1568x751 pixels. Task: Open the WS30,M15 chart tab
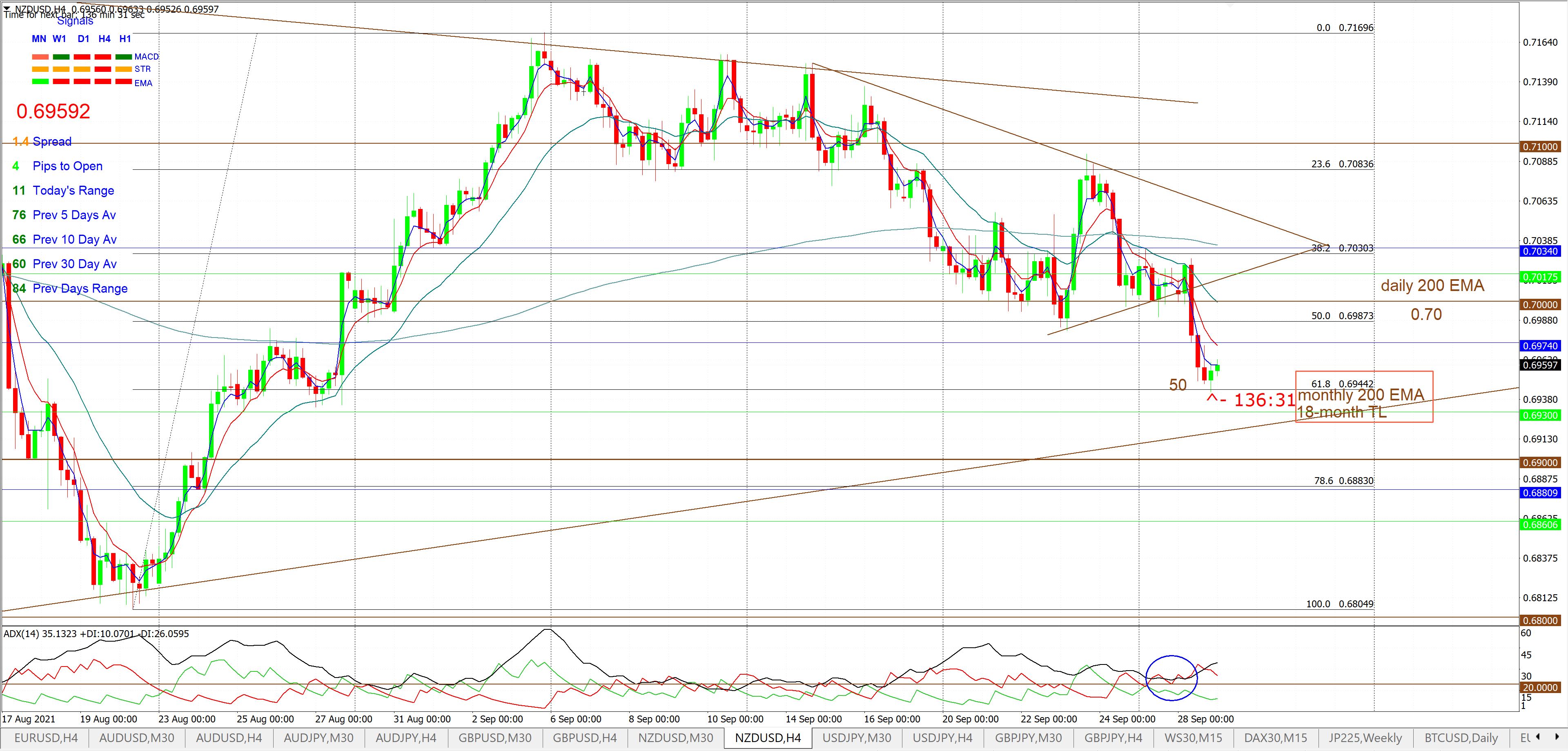[1193, 738]
